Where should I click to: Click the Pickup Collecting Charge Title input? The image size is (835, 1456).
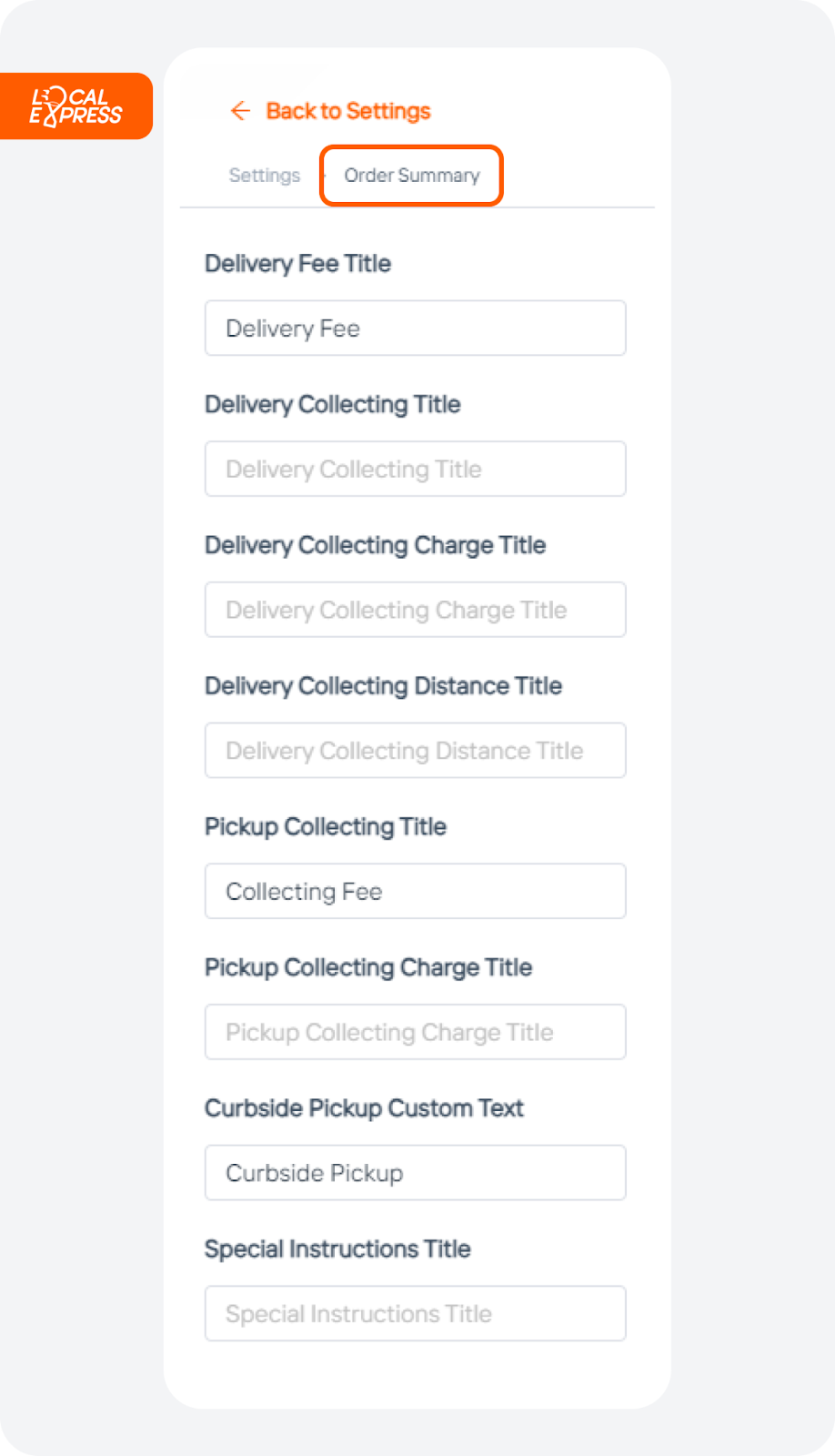(x=416, y=1032)
